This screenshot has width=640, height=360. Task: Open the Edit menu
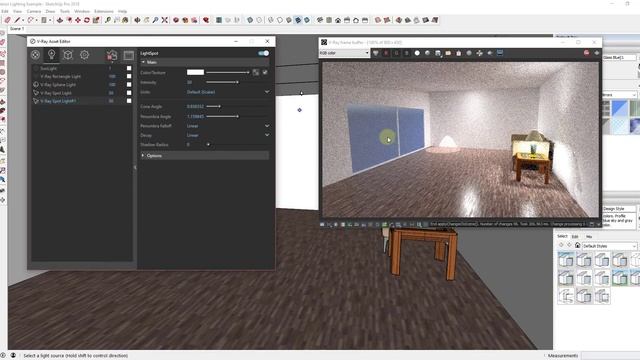pos(5,11)
